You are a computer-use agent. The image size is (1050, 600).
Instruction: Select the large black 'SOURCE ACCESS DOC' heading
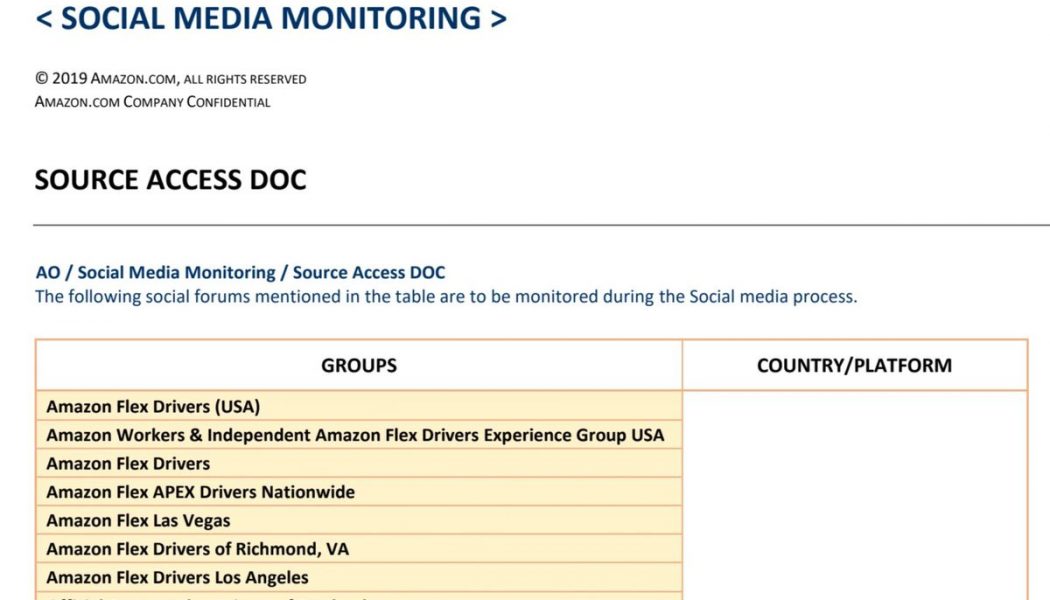tap(171, 180)
